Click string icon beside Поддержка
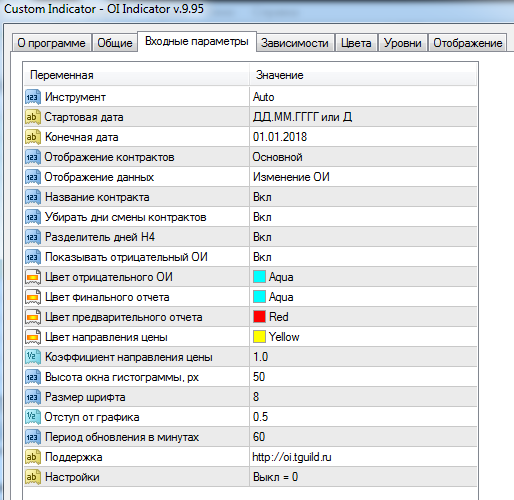Screen dimensions: 514x500 [33, 457]
